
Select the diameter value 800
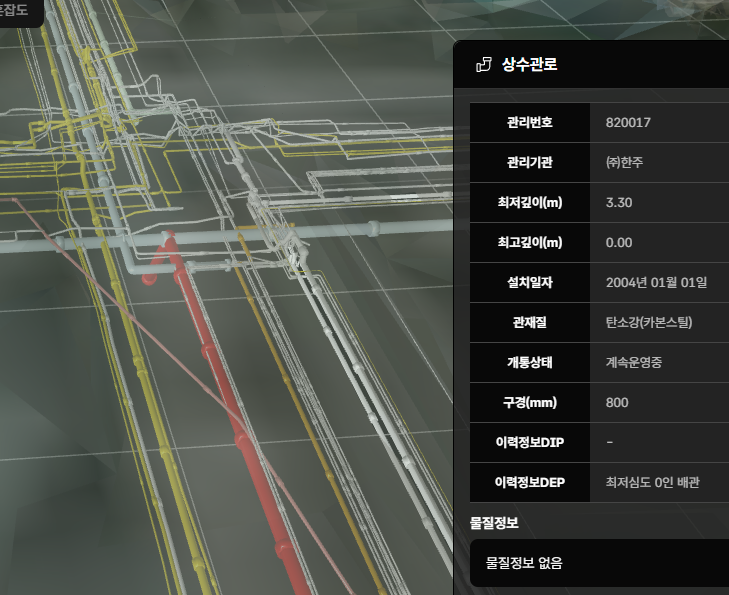pyautogui.click(x=617, y=403)
